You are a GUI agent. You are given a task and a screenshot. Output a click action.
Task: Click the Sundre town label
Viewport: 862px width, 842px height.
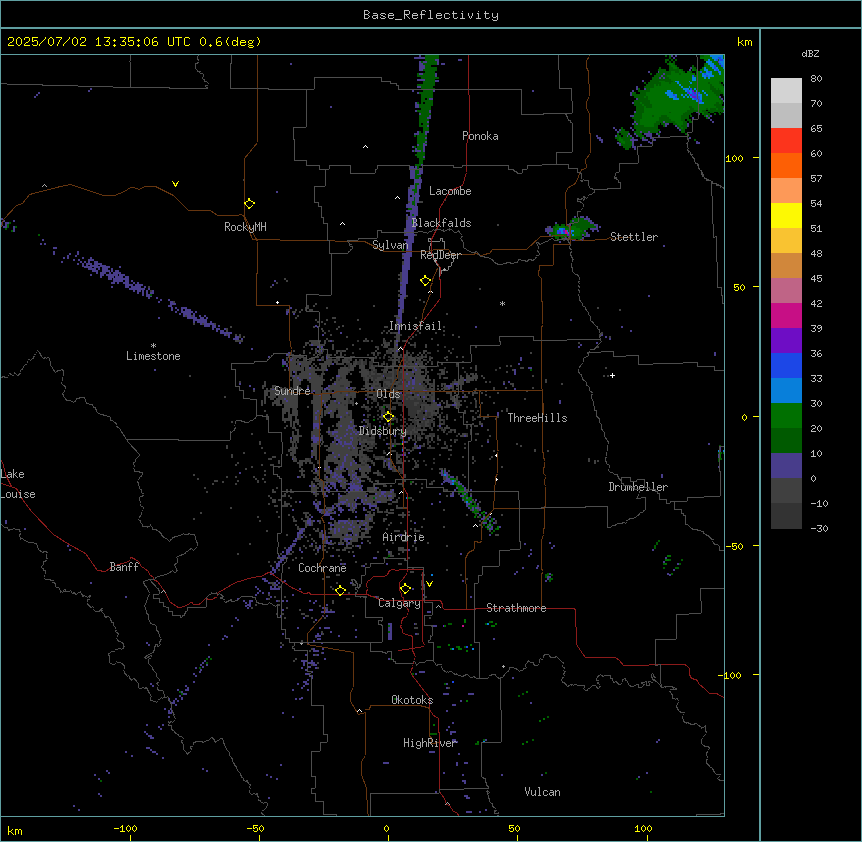[x=292, y=391]
